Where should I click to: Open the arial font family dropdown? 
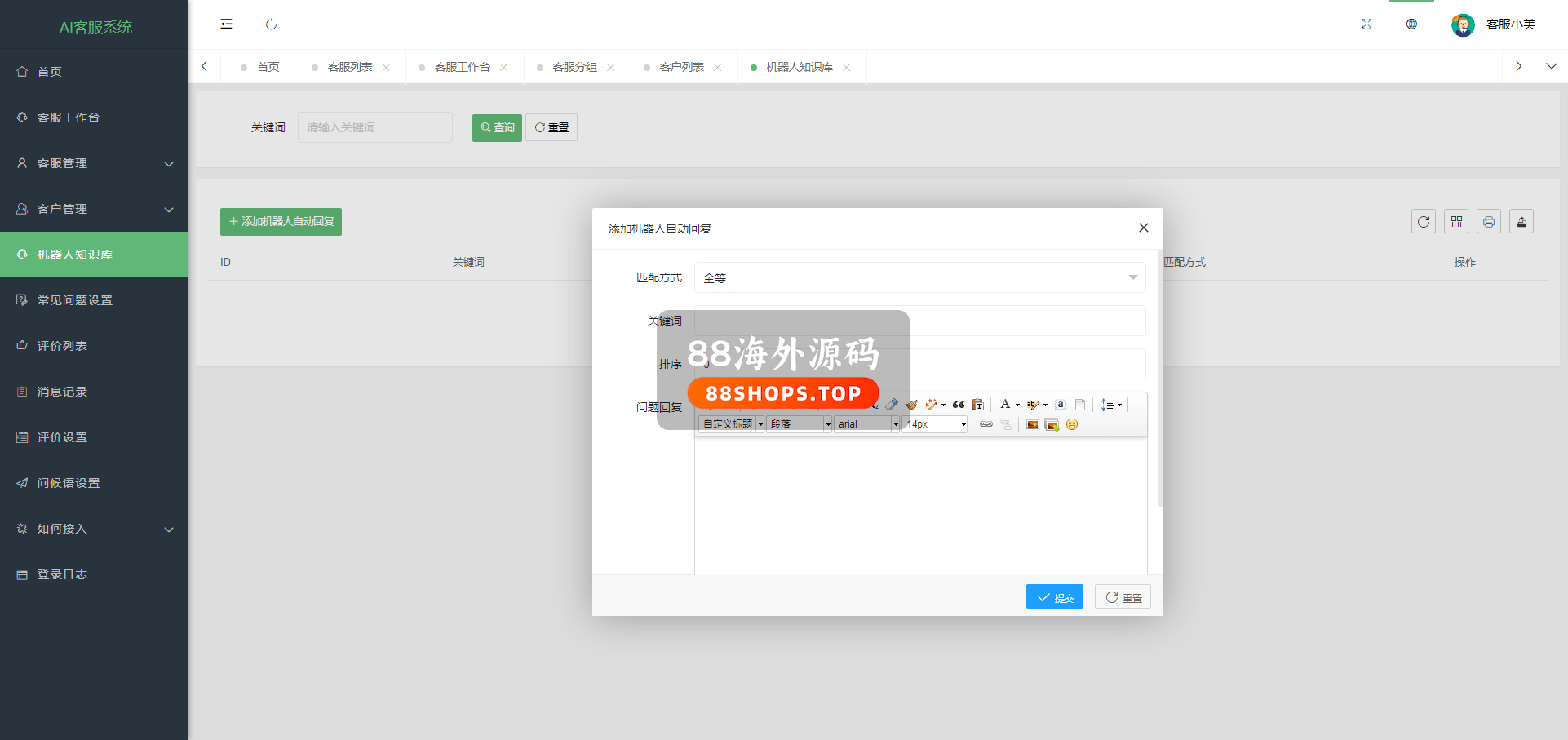[866, 424]
